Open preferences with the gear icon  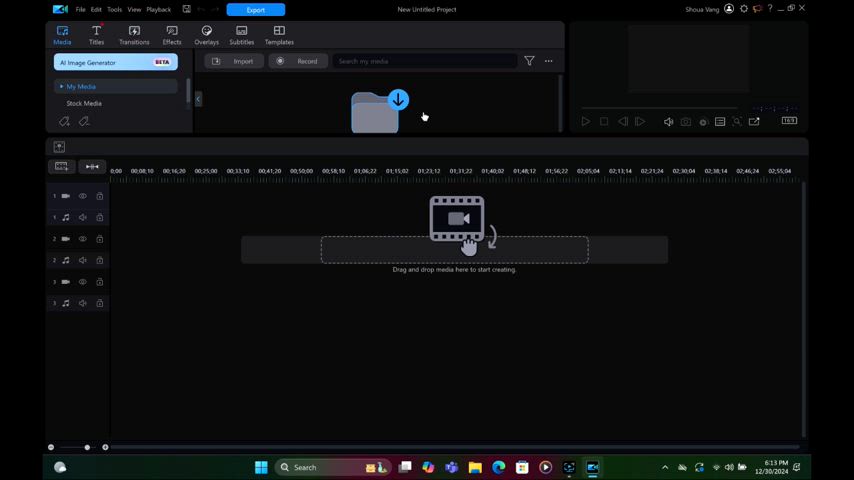743,9
